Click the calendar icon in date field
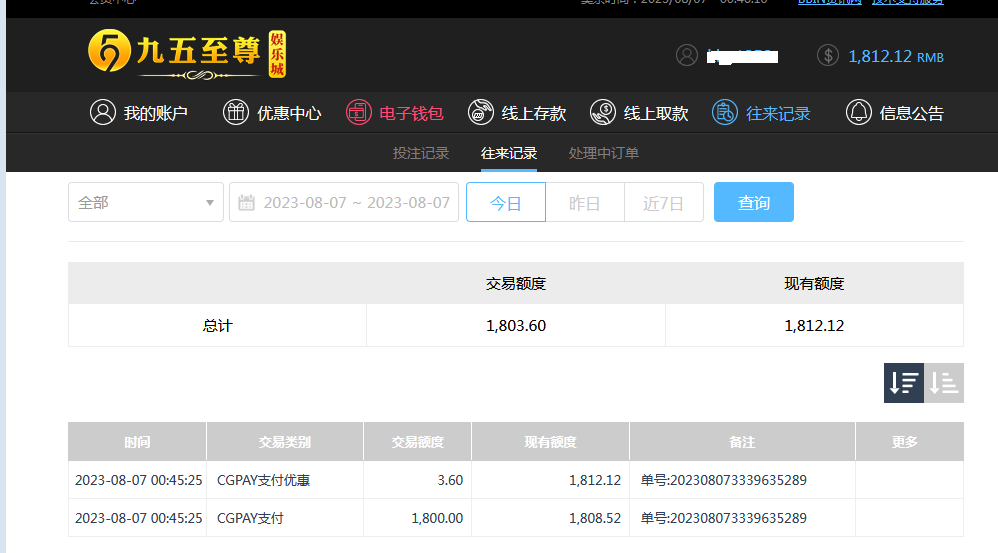Image resolution: width=998 pixels, height=553 pixels. pyautogui.click(x=246, y=202)
